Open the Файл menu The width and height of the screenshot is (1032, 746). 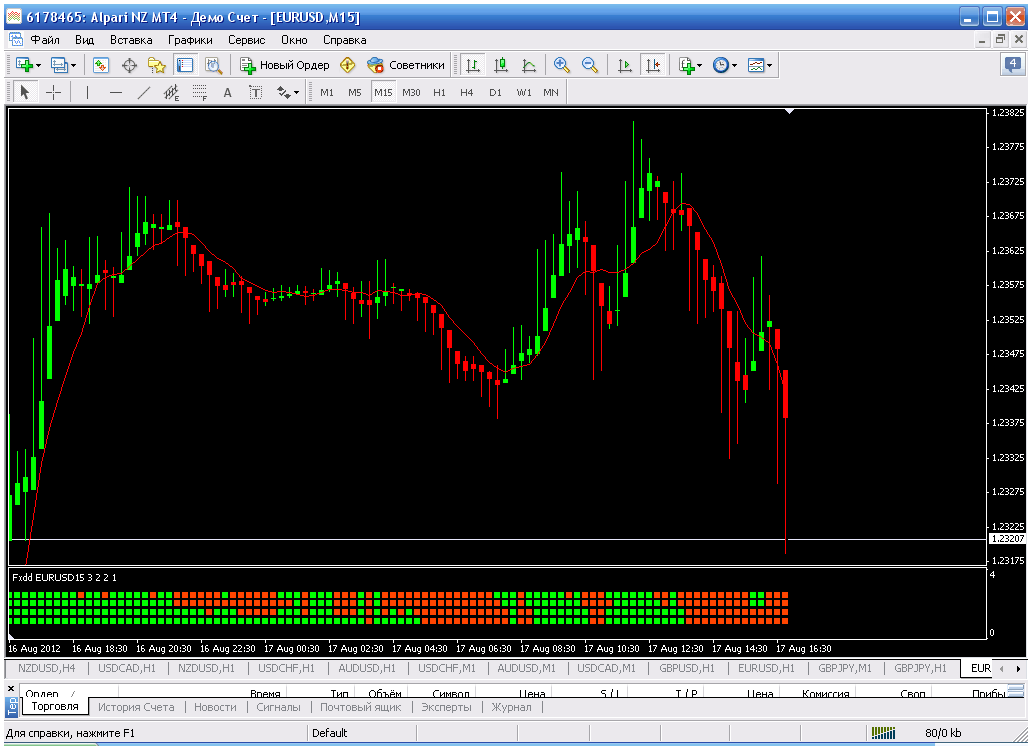pos(45,40)
